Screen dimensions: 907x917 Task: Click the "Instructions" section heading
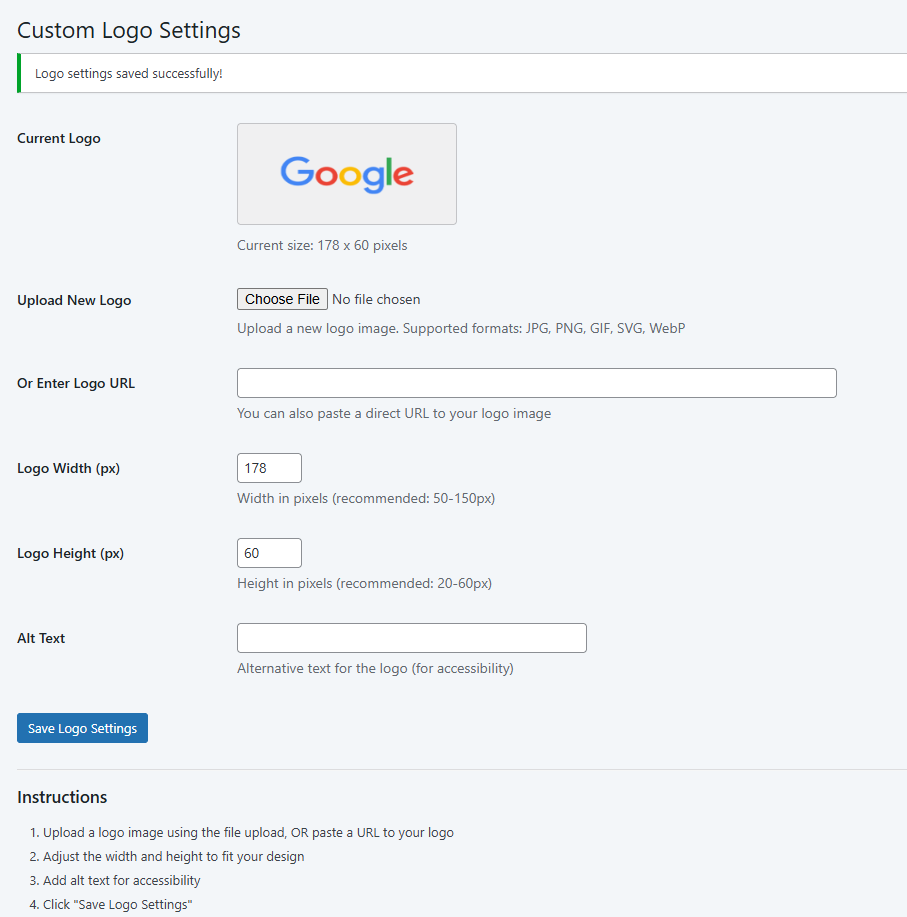coord(62,797)
